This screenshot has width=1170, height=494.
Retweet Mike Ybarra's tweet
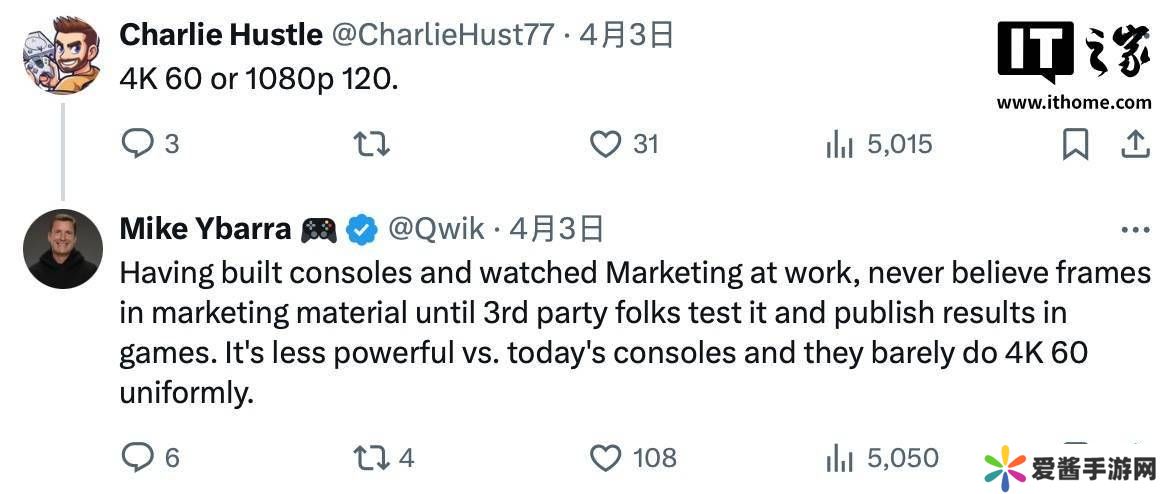tap(372, 458)
